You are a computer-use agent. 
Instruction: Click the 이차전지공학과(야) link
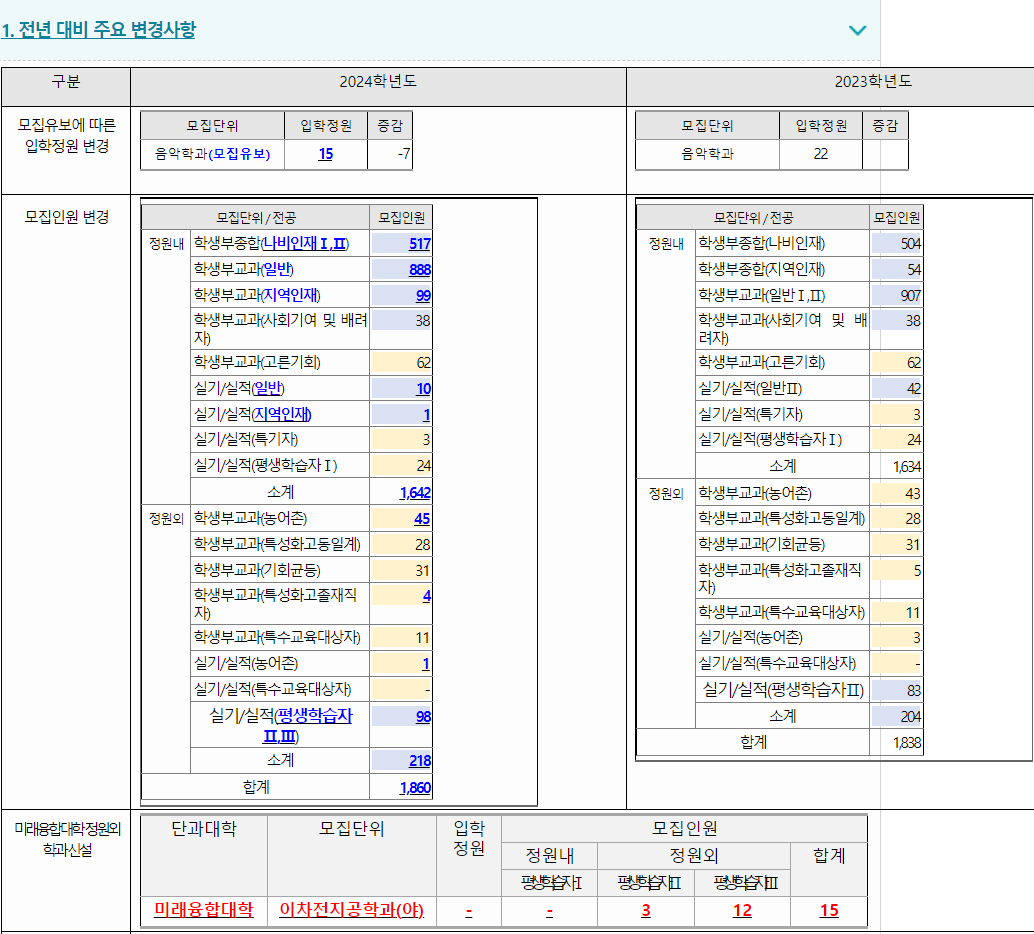click(x=351, y=910)
